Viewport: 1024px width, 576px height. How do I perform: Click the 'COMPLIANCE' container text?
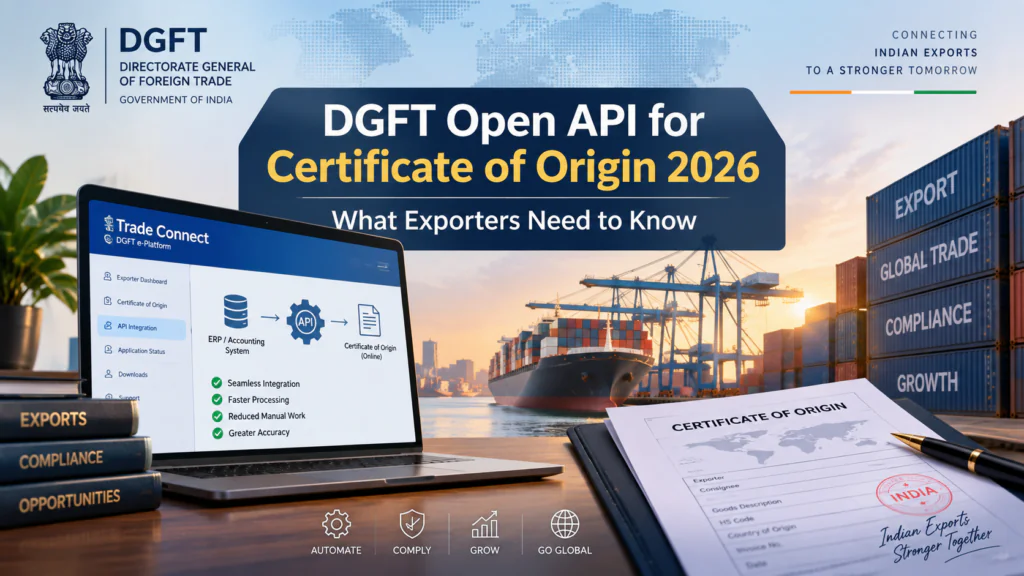pyautogui.click(x=929, y=319)
